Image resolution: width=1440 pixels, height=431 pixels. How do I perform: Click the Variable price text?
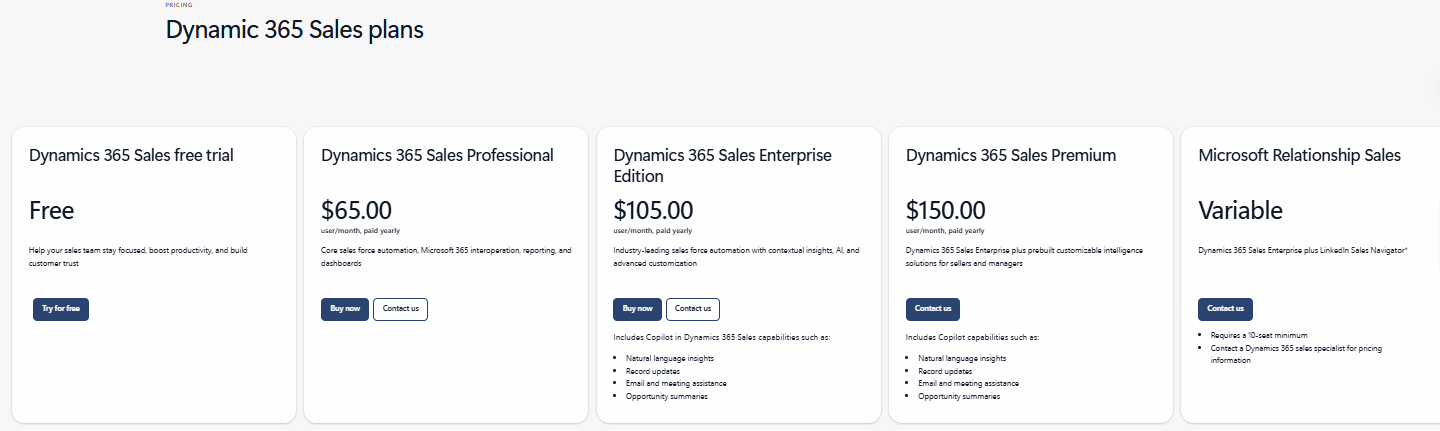[1240, 211]
